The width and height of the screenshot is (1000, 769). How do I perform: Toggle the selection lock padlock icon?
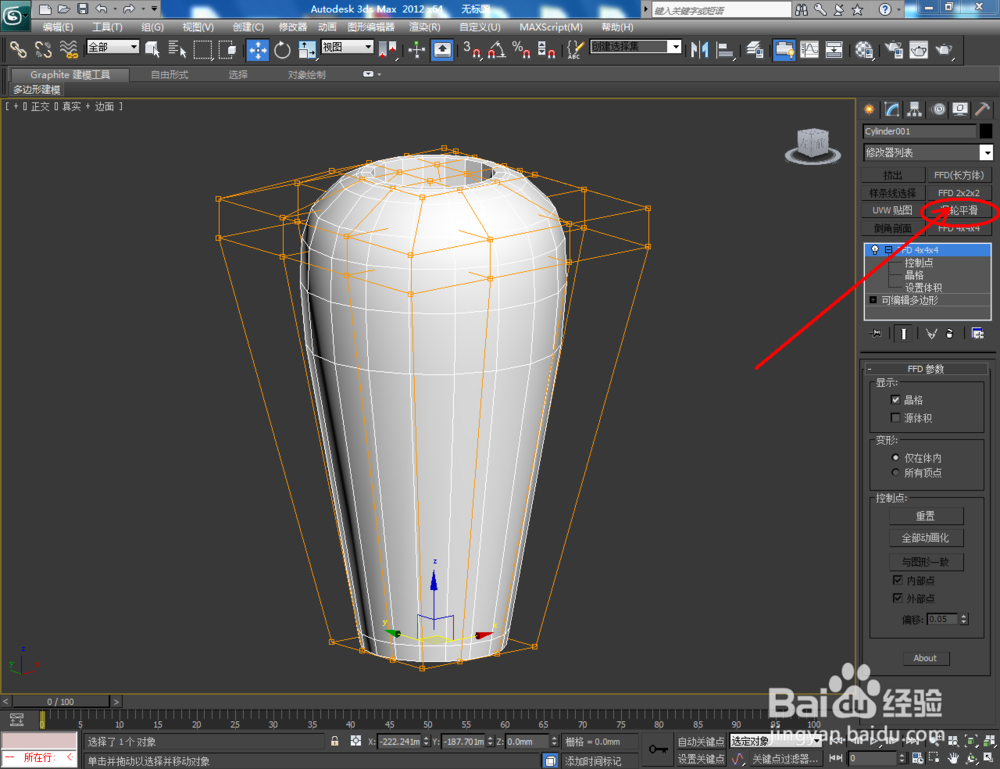(x=334, y=741)
